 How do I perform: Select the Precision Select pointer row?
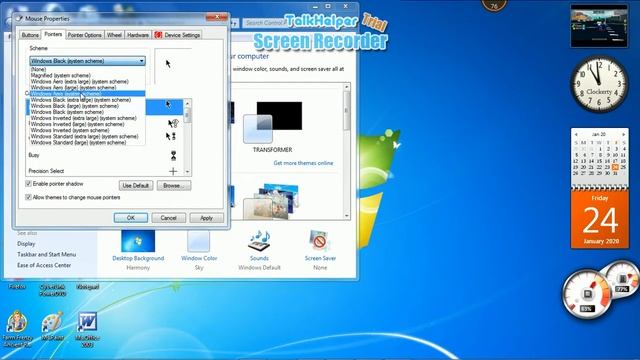click(105, 171)
